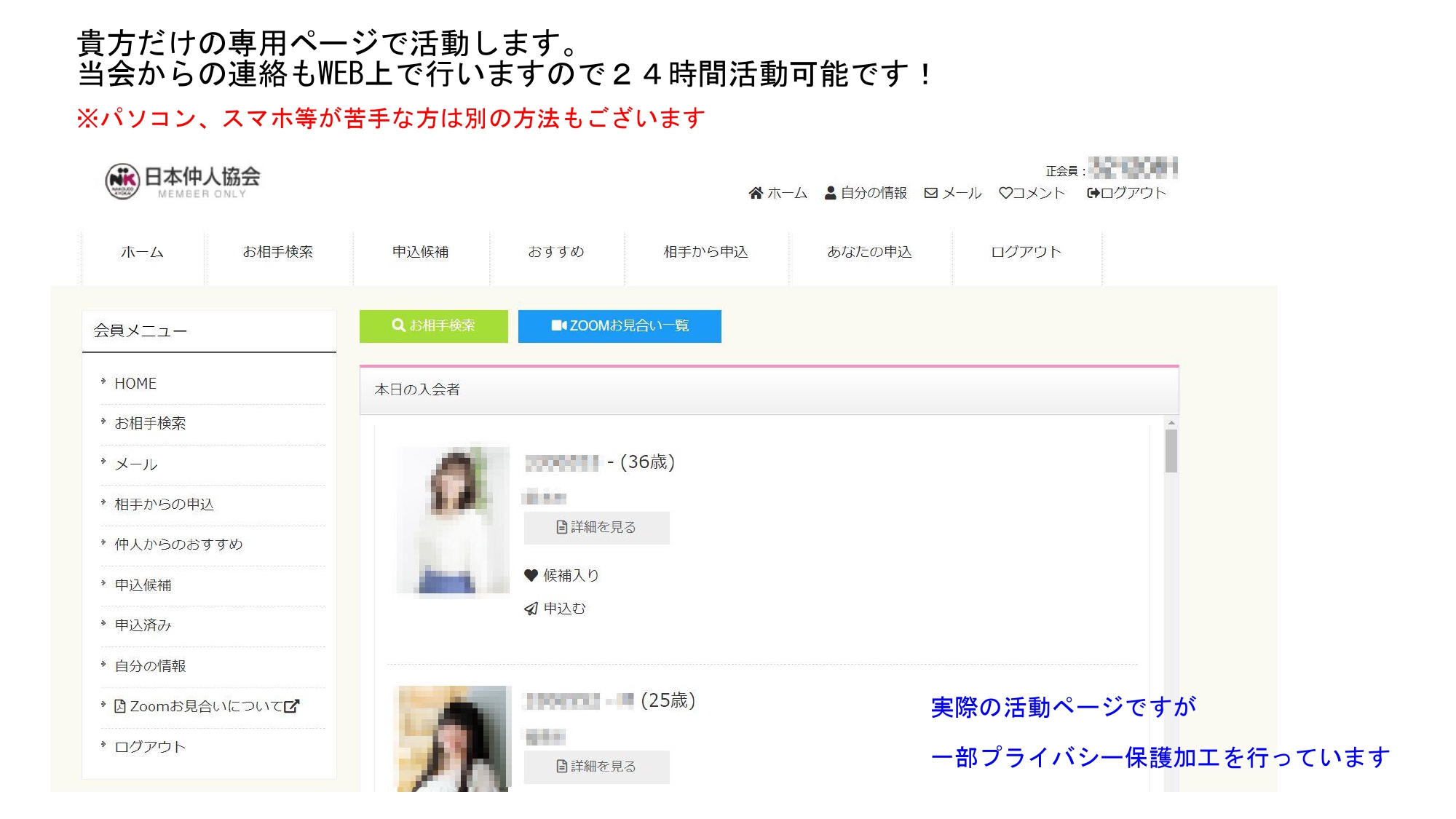Open おすすめ tab in main navigation

click(556, 252)
